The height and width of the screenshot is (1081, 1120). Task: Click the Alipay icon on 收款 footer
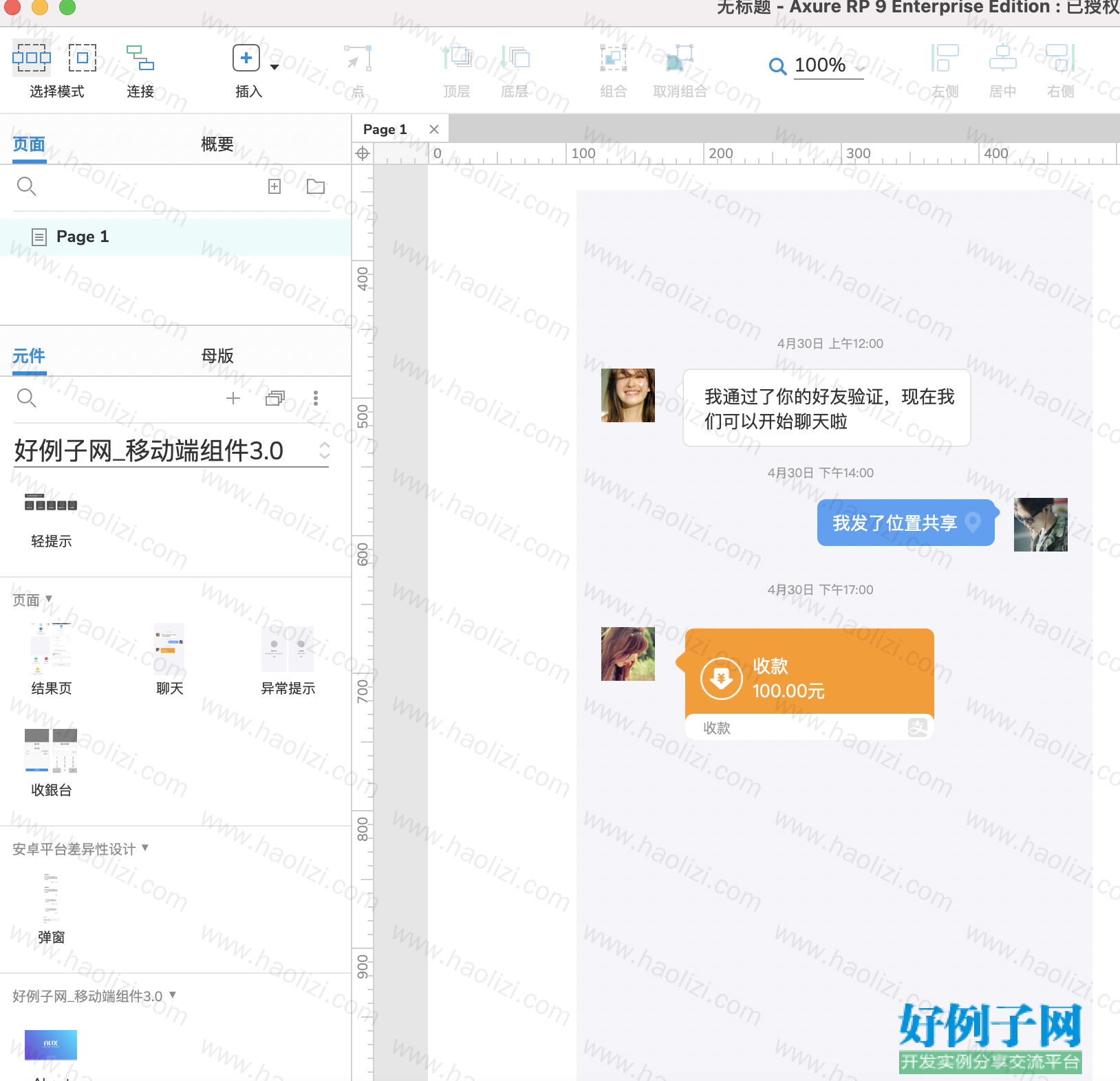[918, 728]
